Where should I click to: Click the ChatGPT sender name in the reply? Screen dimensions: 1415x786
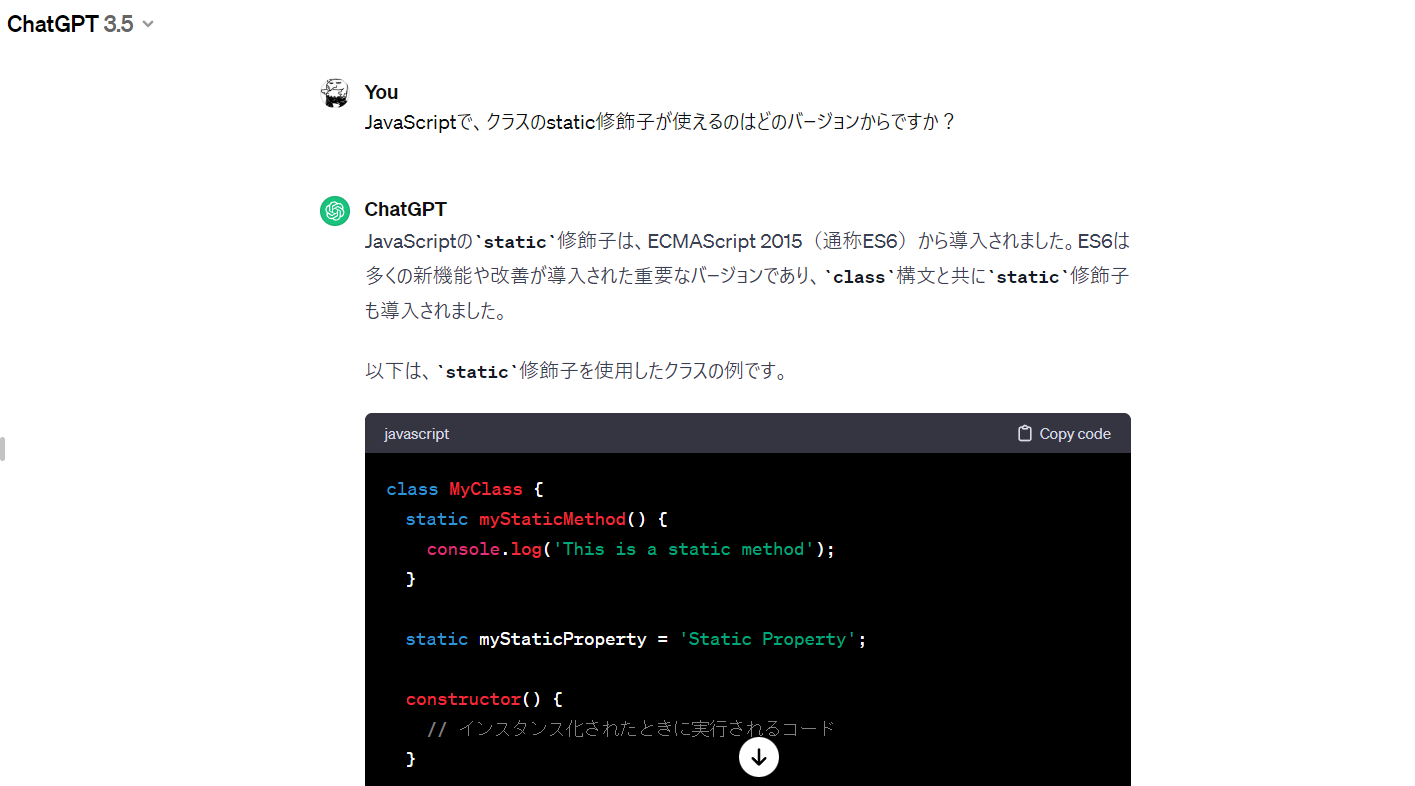405,209
